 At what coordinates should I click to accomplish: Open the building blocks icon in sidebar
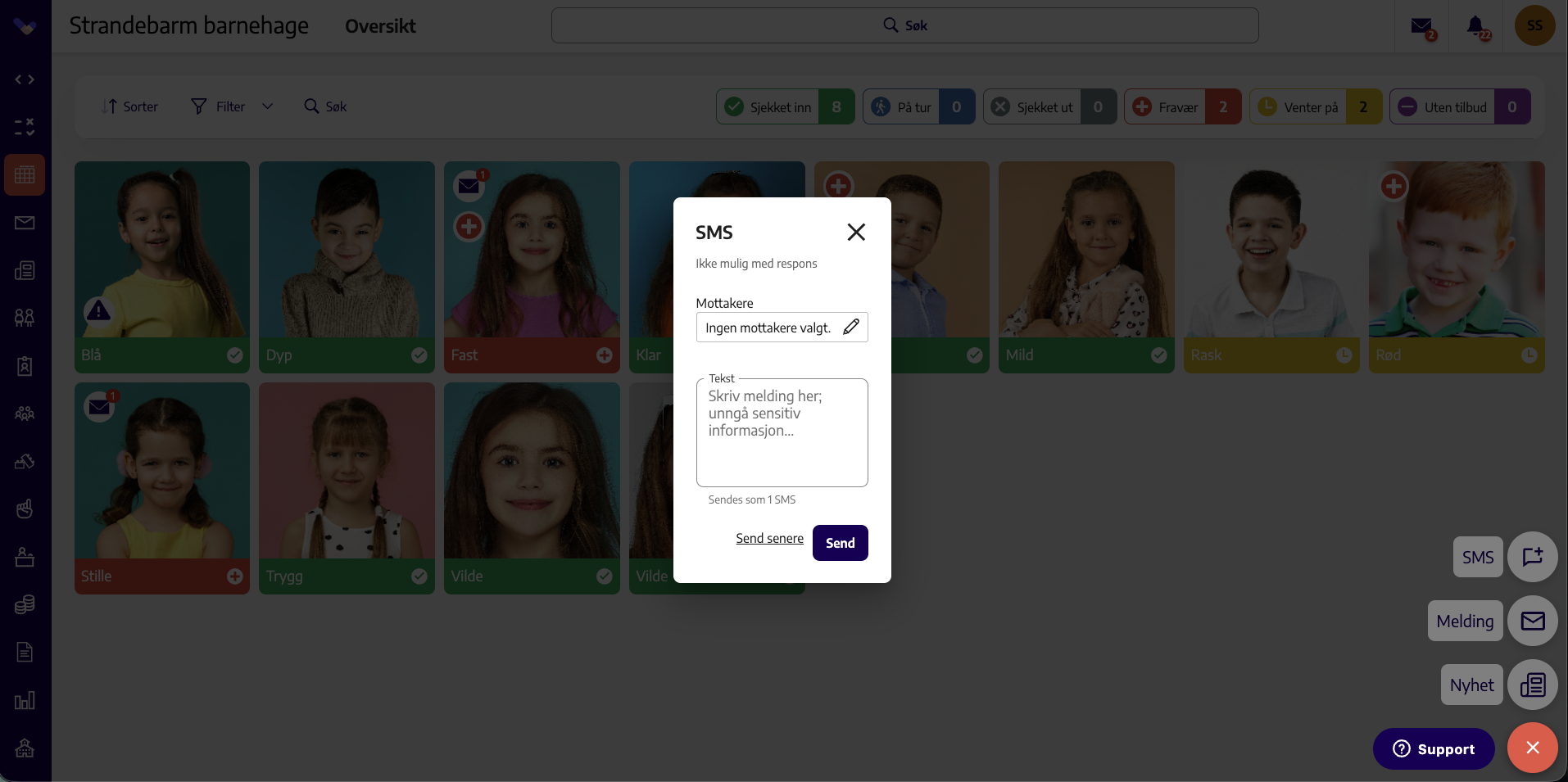click(x=25, y=461)
